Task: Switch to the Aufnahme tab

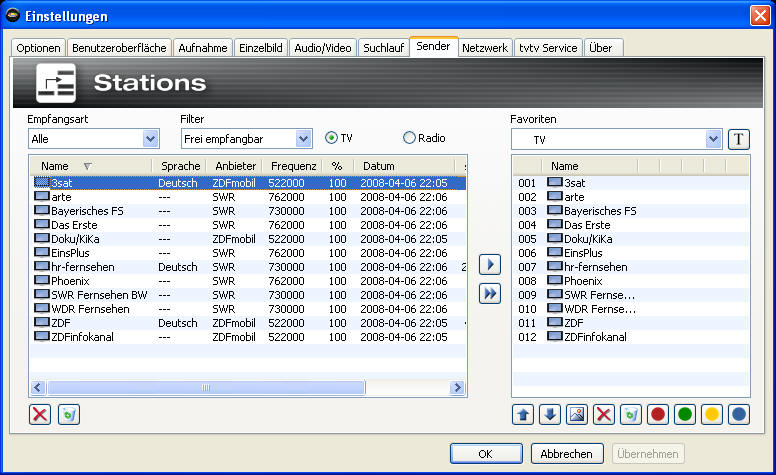Action: click(202, 48)
